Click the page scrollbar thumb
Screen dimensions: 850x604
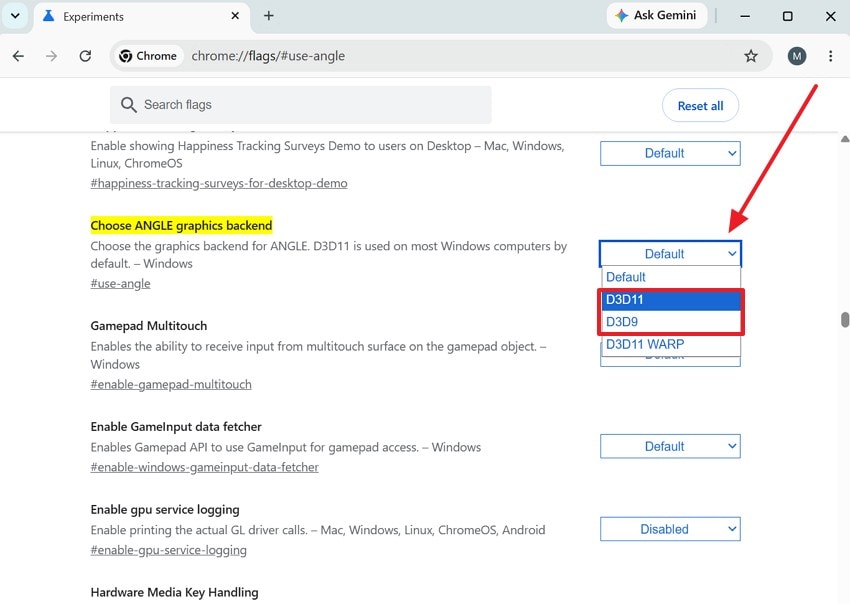tap(845, 320)
